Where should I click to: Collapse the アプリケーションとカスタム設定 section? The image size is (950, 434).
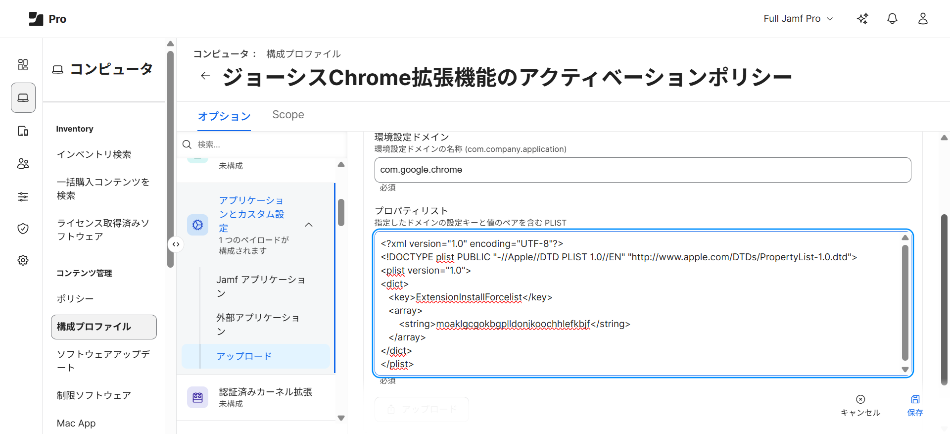309,225
